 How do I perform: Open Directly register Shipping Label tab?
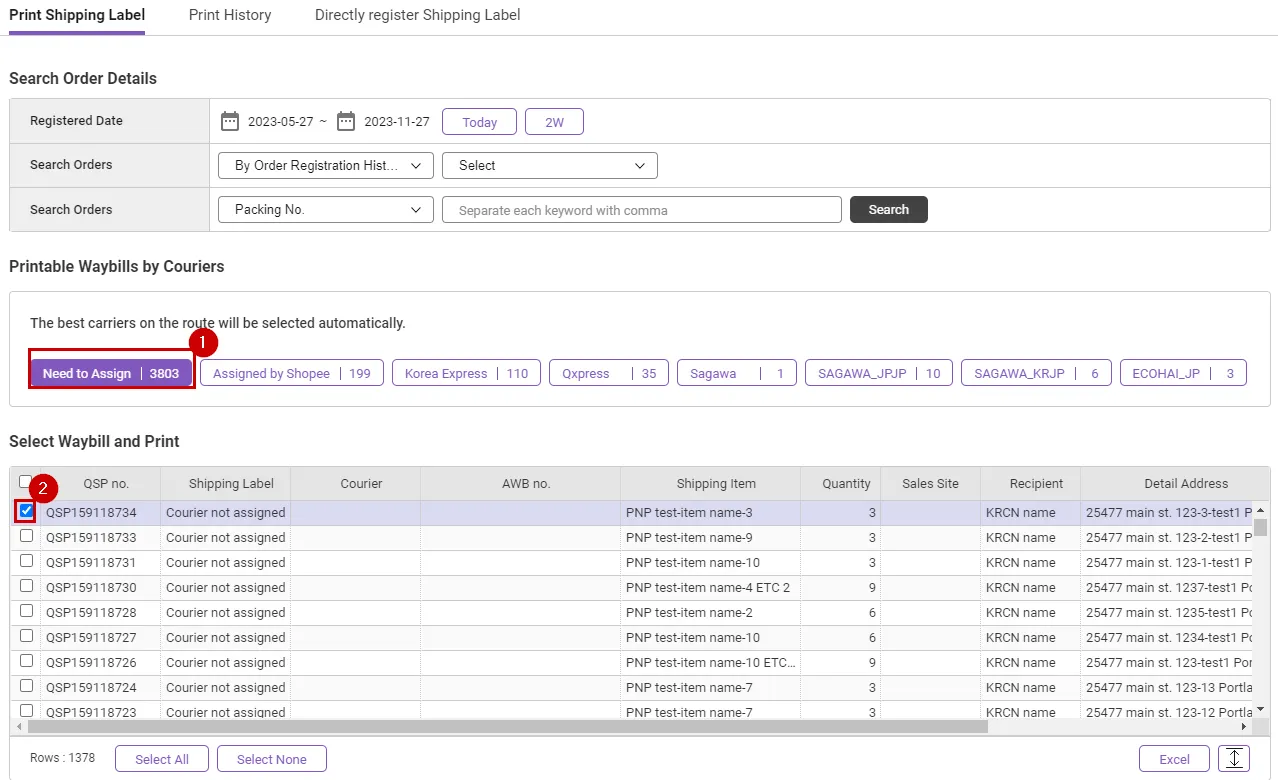417,15
